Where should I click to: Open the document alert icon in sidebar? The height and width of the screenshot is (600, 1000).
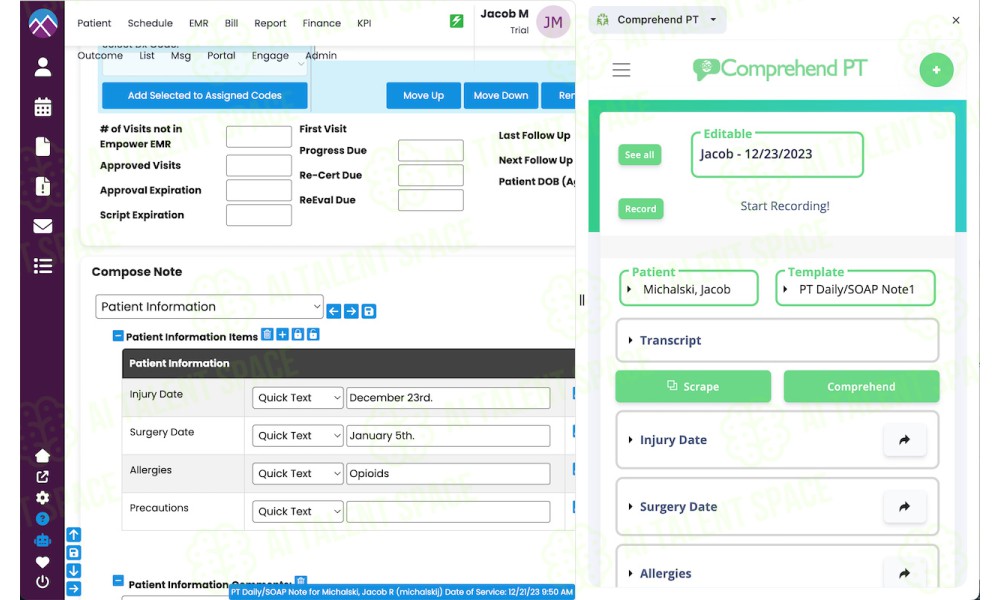(x=43, y=186)
